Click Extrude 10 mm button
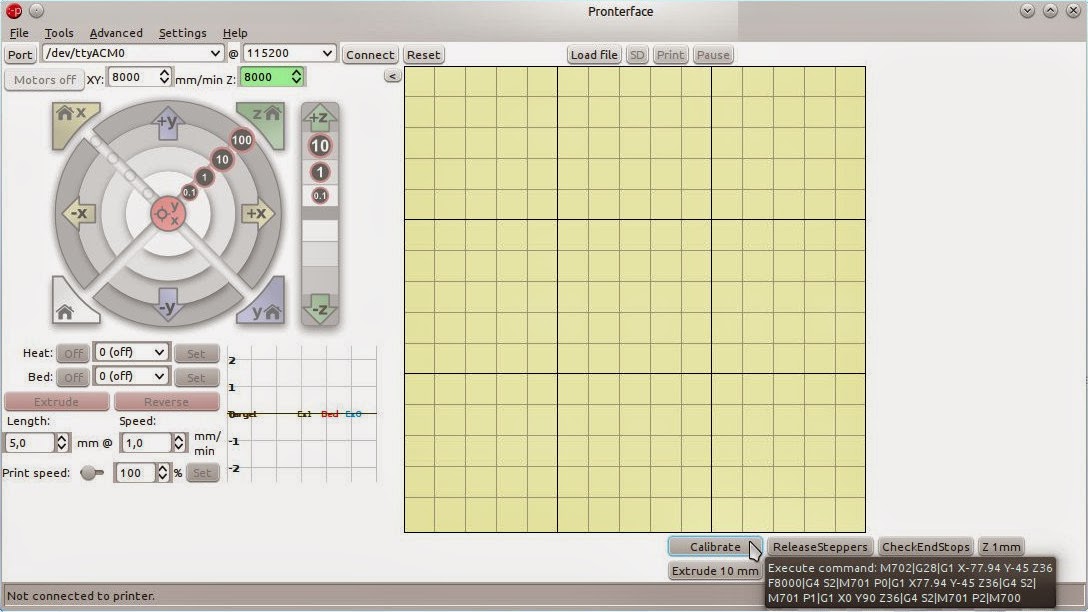The image size is (1088, 612). 715,571
